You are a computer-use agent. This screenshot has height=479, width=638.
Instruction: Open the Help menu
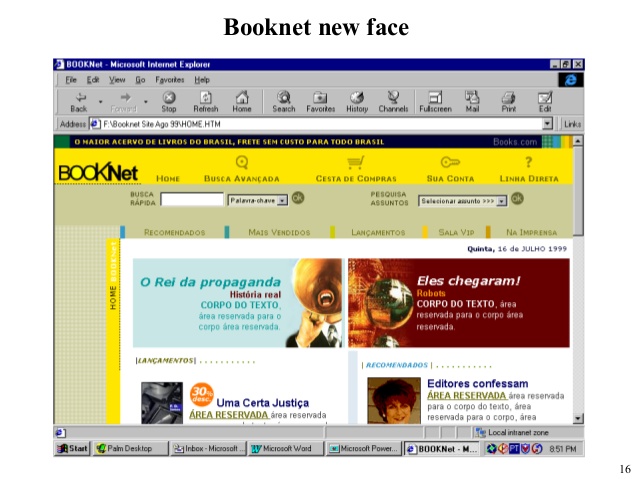point(202,80)
